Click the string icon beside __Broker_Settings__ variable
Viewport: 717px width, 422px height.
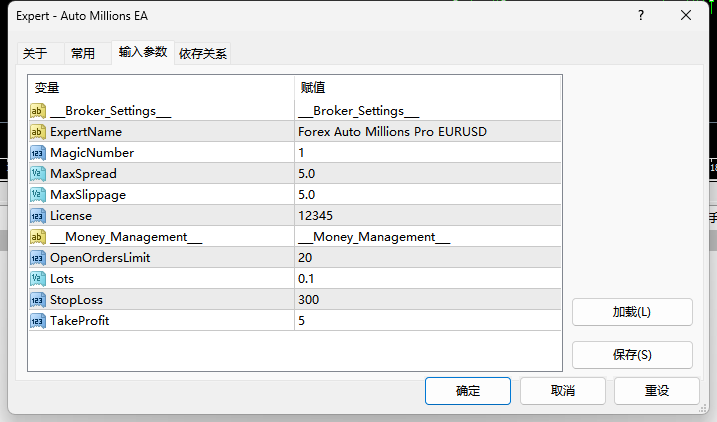37,111
